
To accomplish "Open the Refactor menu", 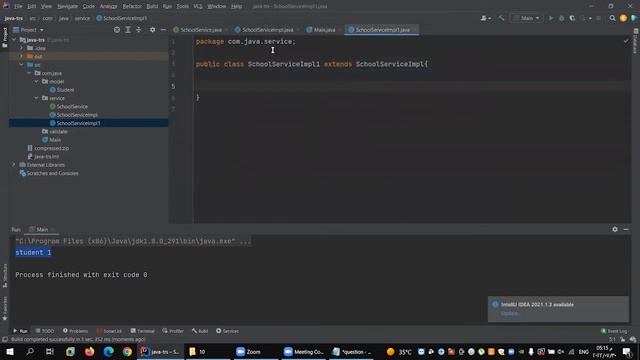I will (x=132, y=6).
